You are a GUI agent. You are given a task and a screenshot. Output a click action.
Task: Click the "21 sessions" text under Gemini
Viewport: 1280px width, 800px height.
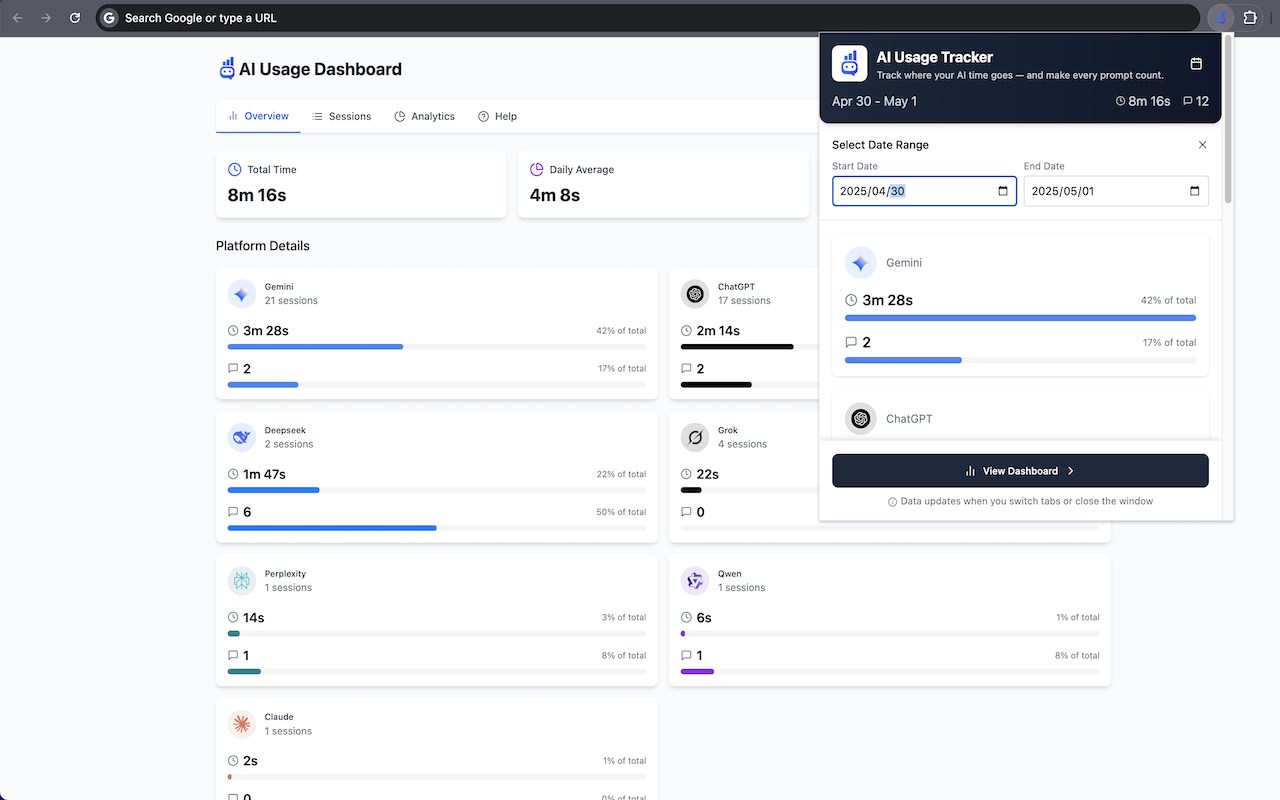pyautogui.click(x=291, y=301)
